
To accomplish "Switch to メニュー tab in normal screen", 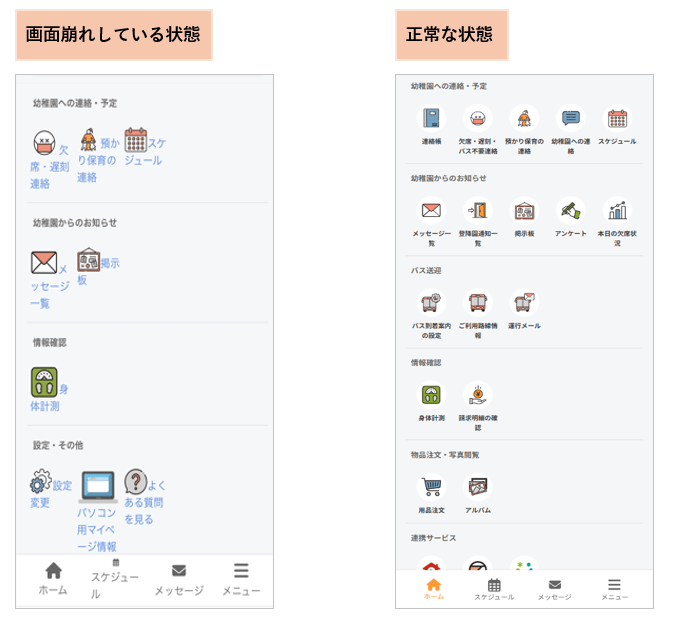I will tap(614, 589).
